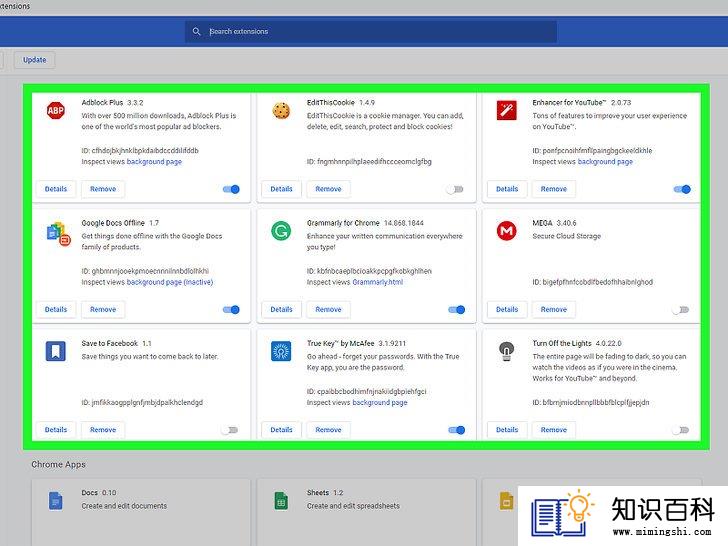The image size is (728, 546).
Task: Remove Grammarly for Chrome extension
Action: 328,309
